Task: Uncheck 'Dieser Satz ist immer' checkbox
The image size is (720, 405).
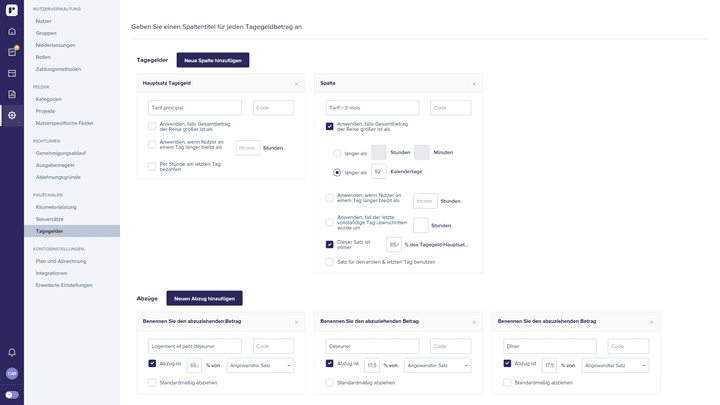Action: 330,244
